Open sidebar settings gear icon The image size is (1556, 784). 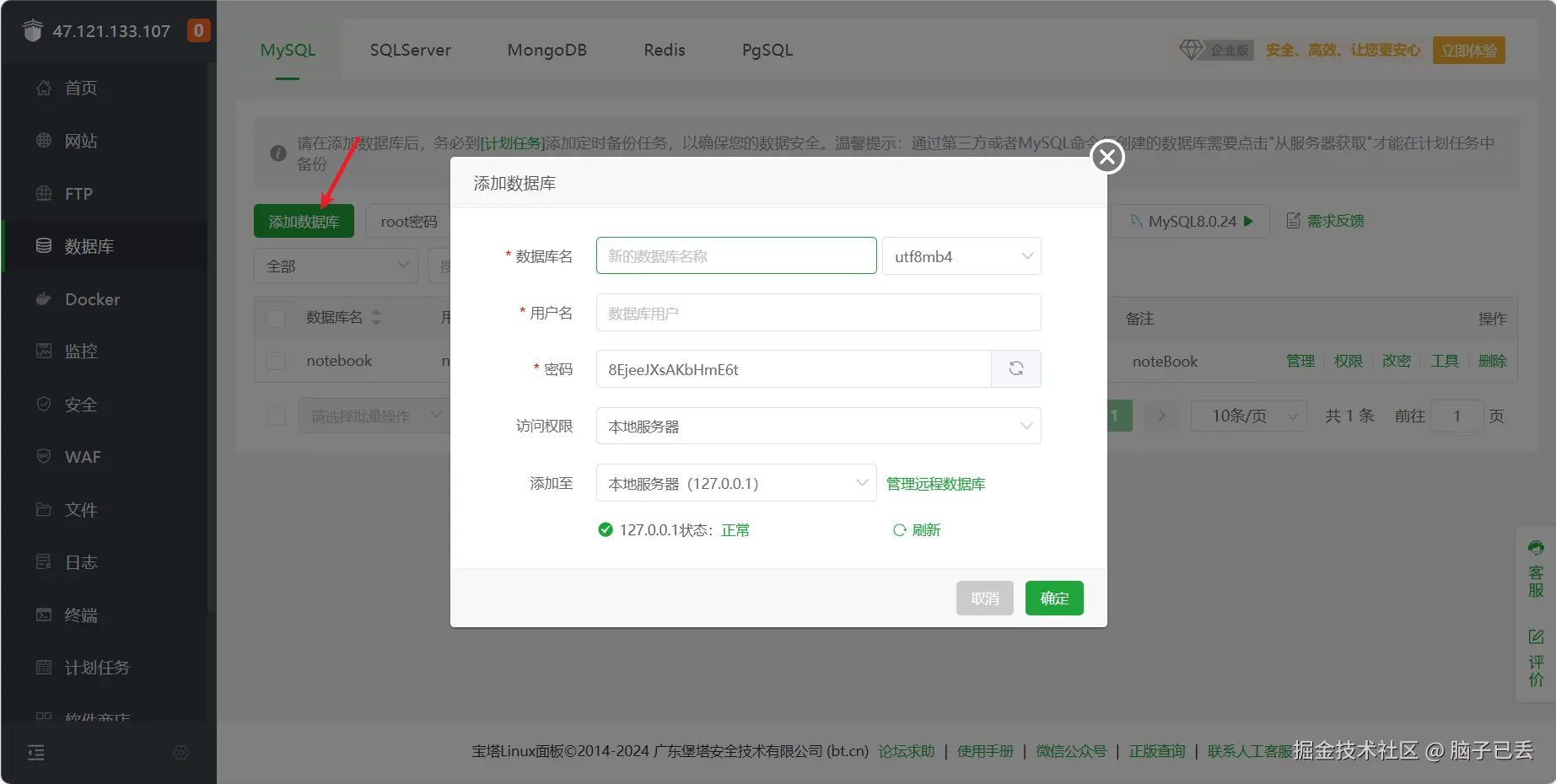click(x=180, y=753)
